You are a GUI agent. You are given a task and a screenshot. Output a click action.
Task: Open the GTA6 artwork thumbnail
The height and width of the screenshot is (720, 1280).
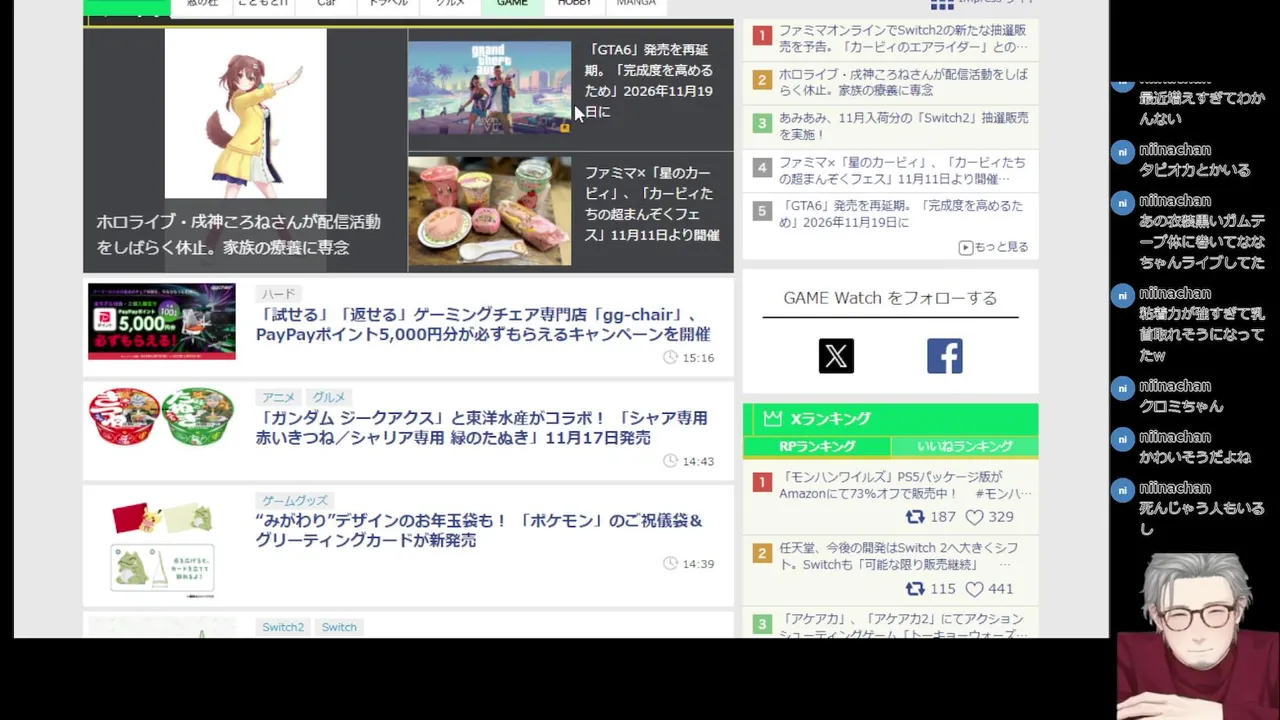pyautogui.click(x=489, y=88)
